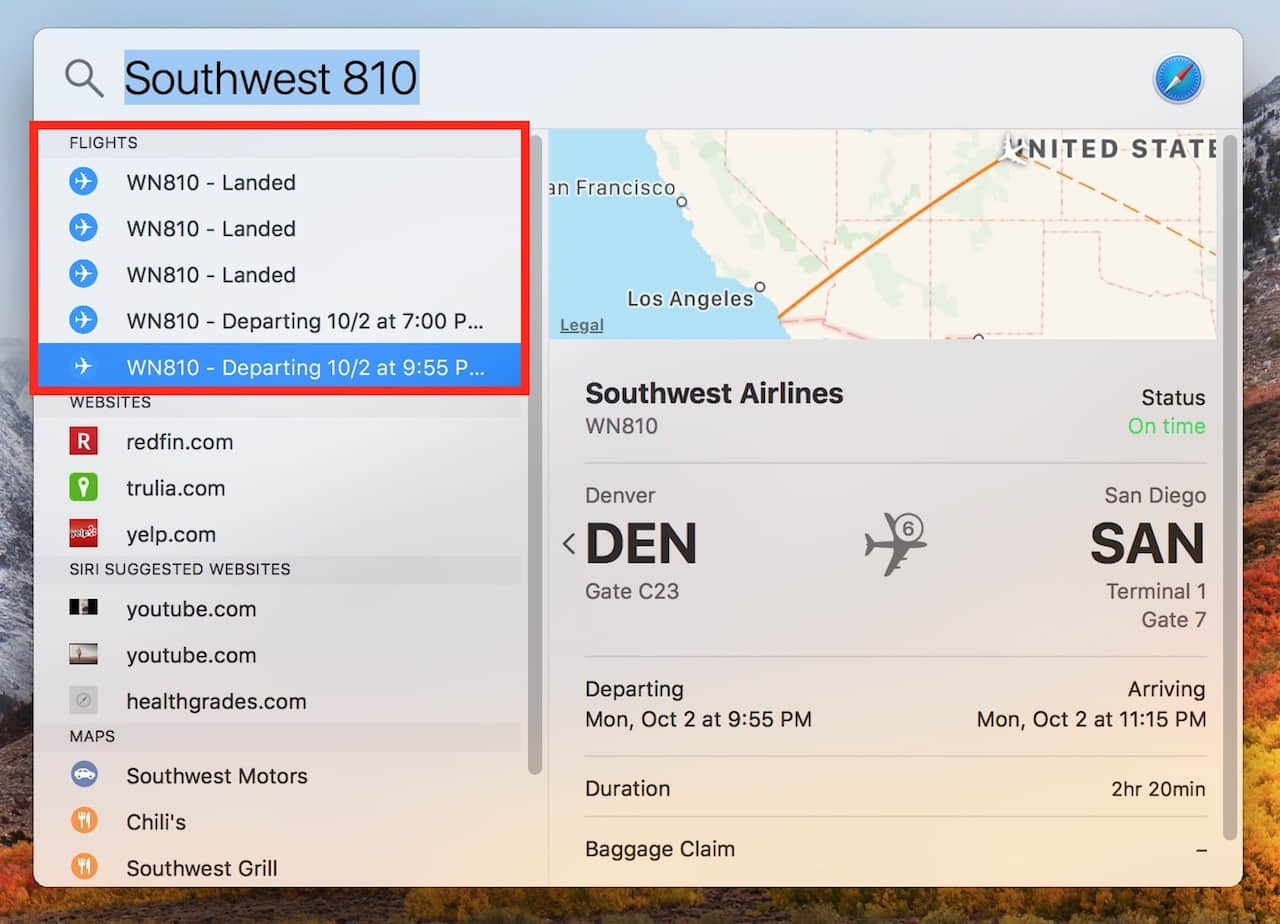1280x924 pixels.
Task: Click the Chili's restaurant icon
Action: click(84, 821)
